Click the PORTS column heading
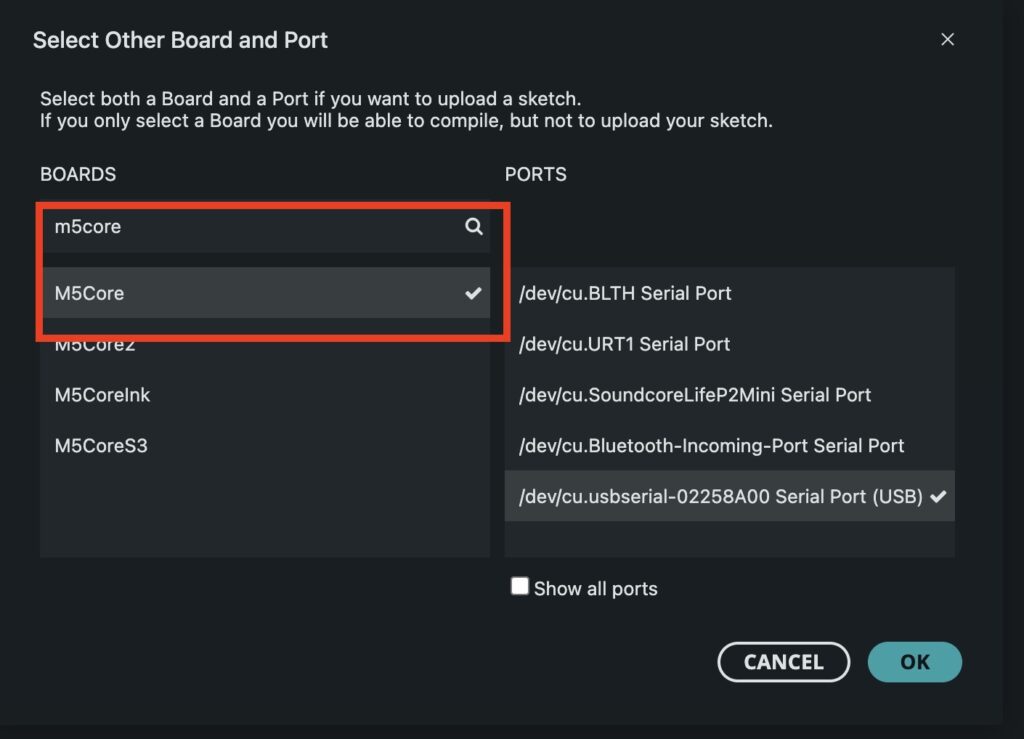The height and width of the screenshot is (739, 1024). coord(536,174)
